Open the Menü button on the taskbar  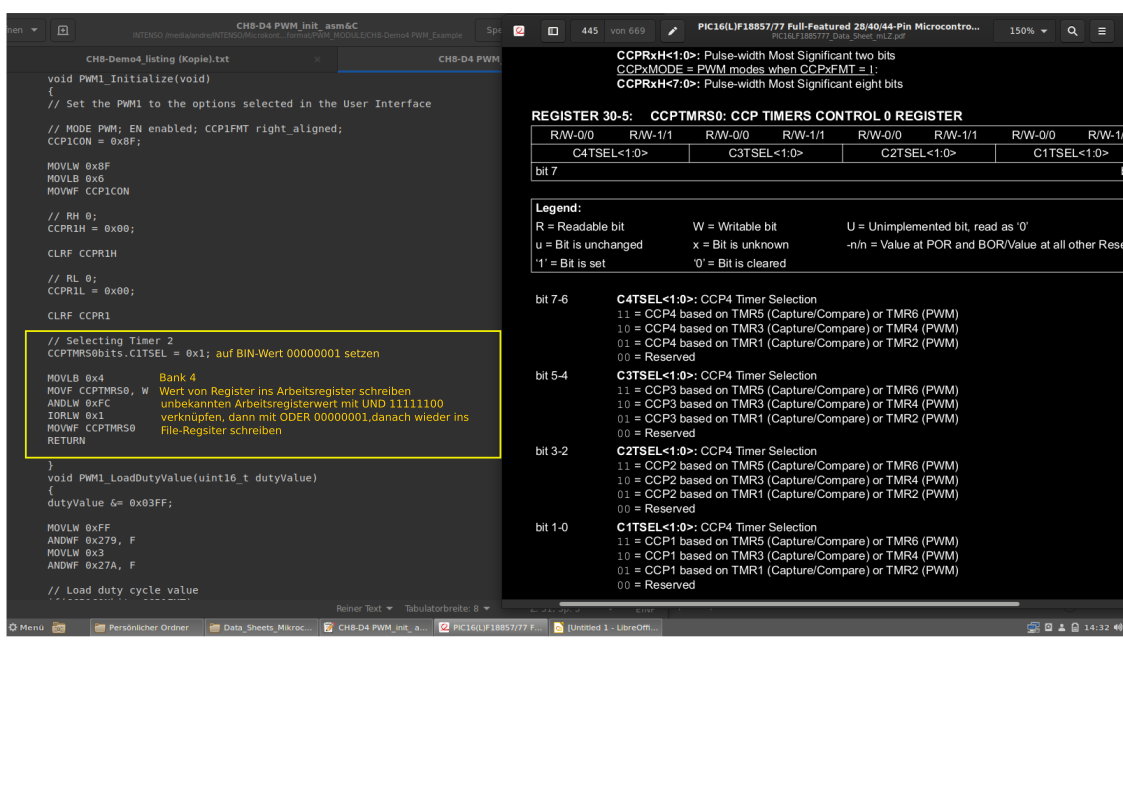click(x=26, y=627)
